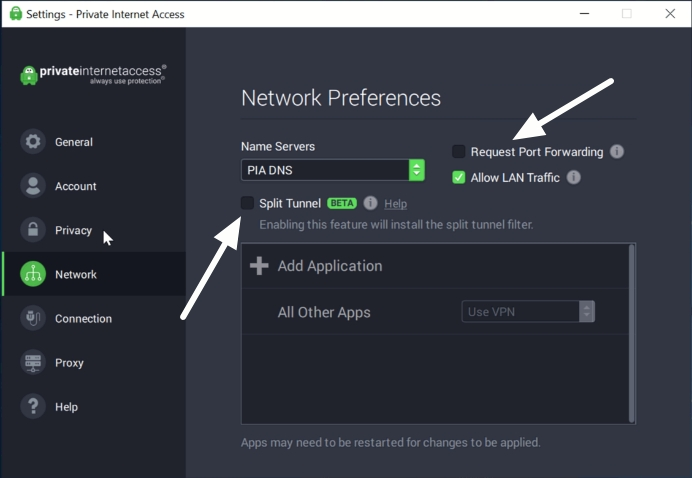692x478 pixels.
Task: Select the Proxy server icon
Action: point(33,362)
